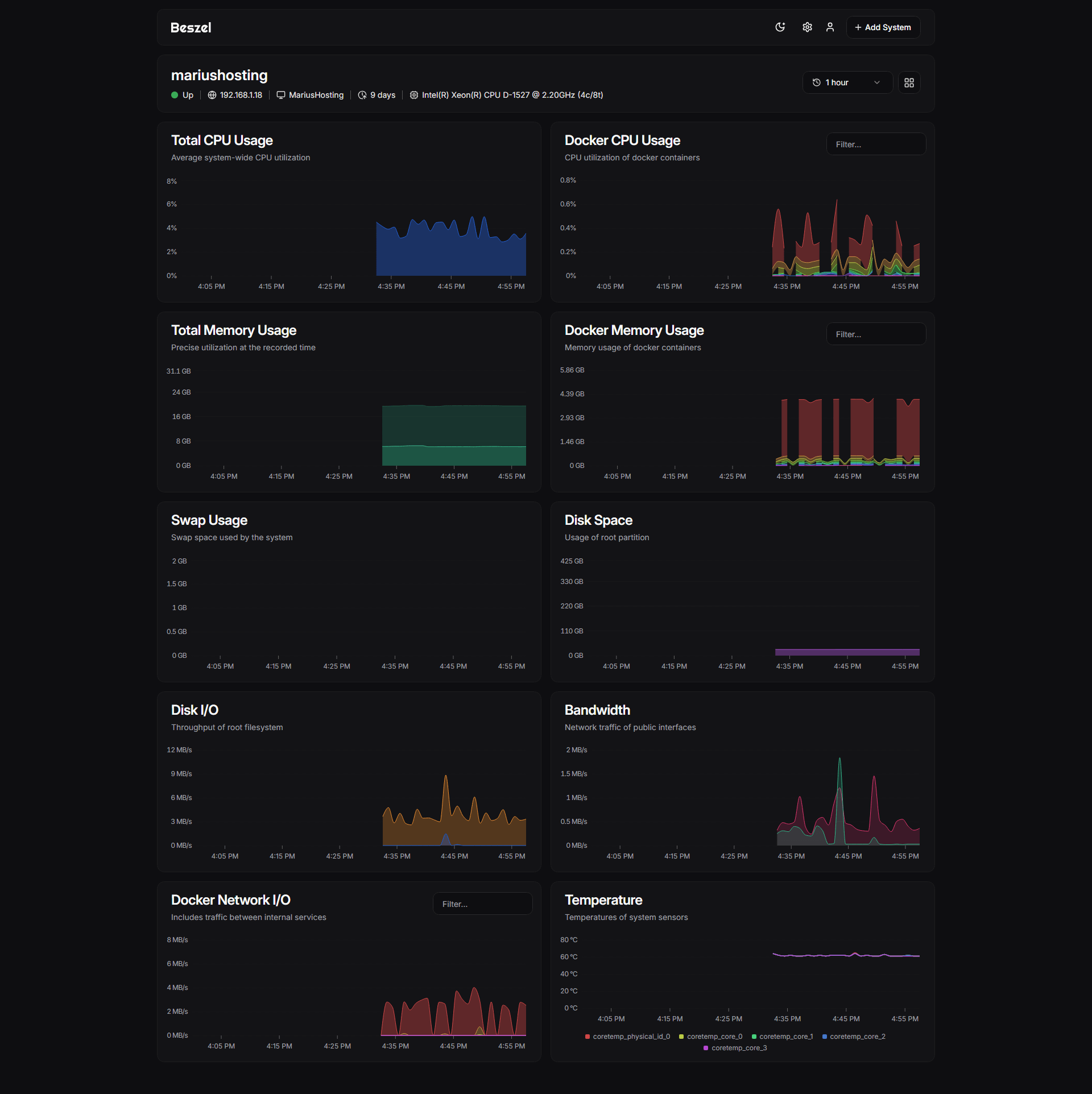1092x1094 pixels.
Task: Click orange area in Disk I/O chart
Action: [x=453, y=831]
